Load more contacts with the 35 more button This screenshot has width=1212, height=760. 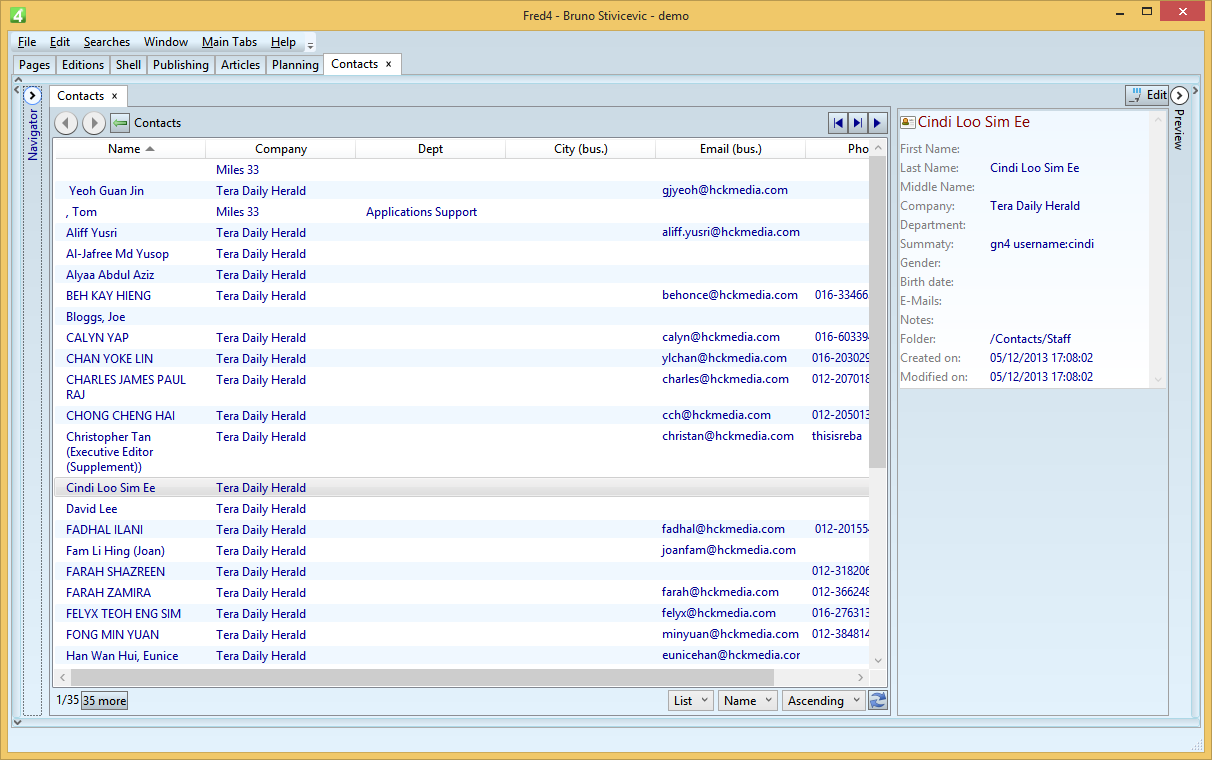pyautogui.click(x=105, y=701)
